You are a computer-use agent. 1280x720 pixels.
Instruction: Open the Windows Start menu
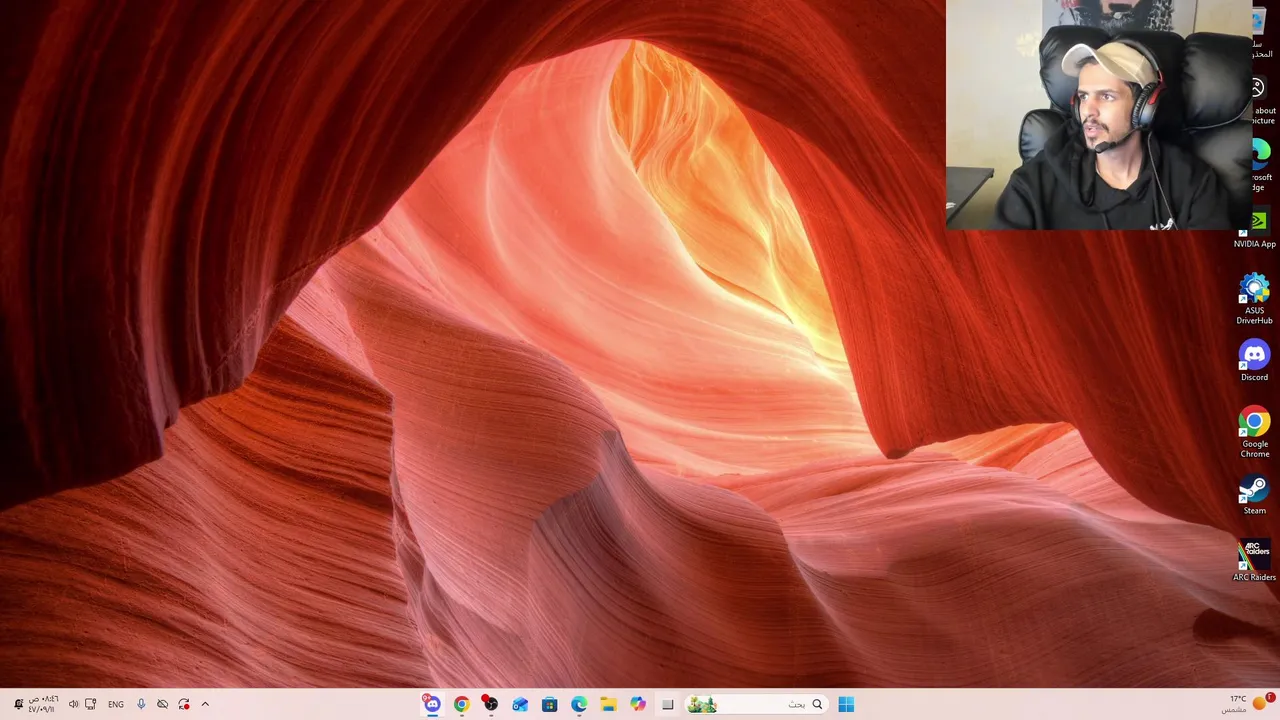click(846, 704)
